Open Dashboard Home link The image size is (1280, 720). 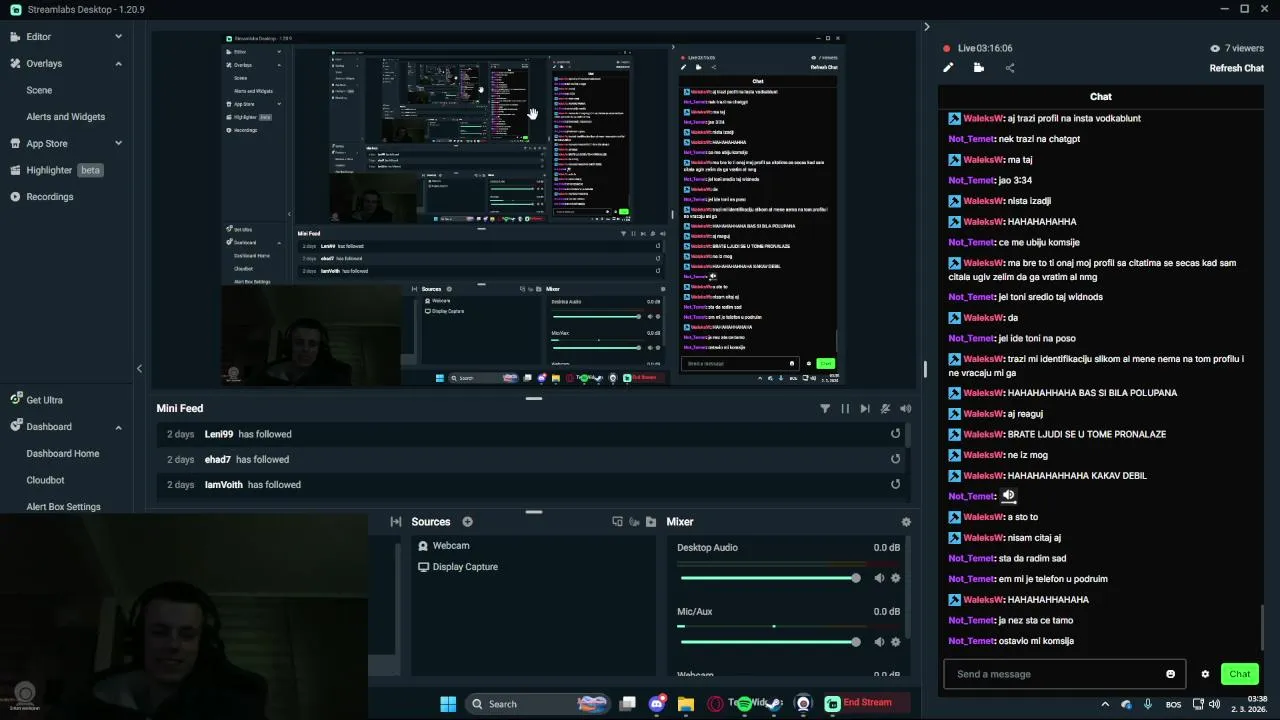(62, 454)
